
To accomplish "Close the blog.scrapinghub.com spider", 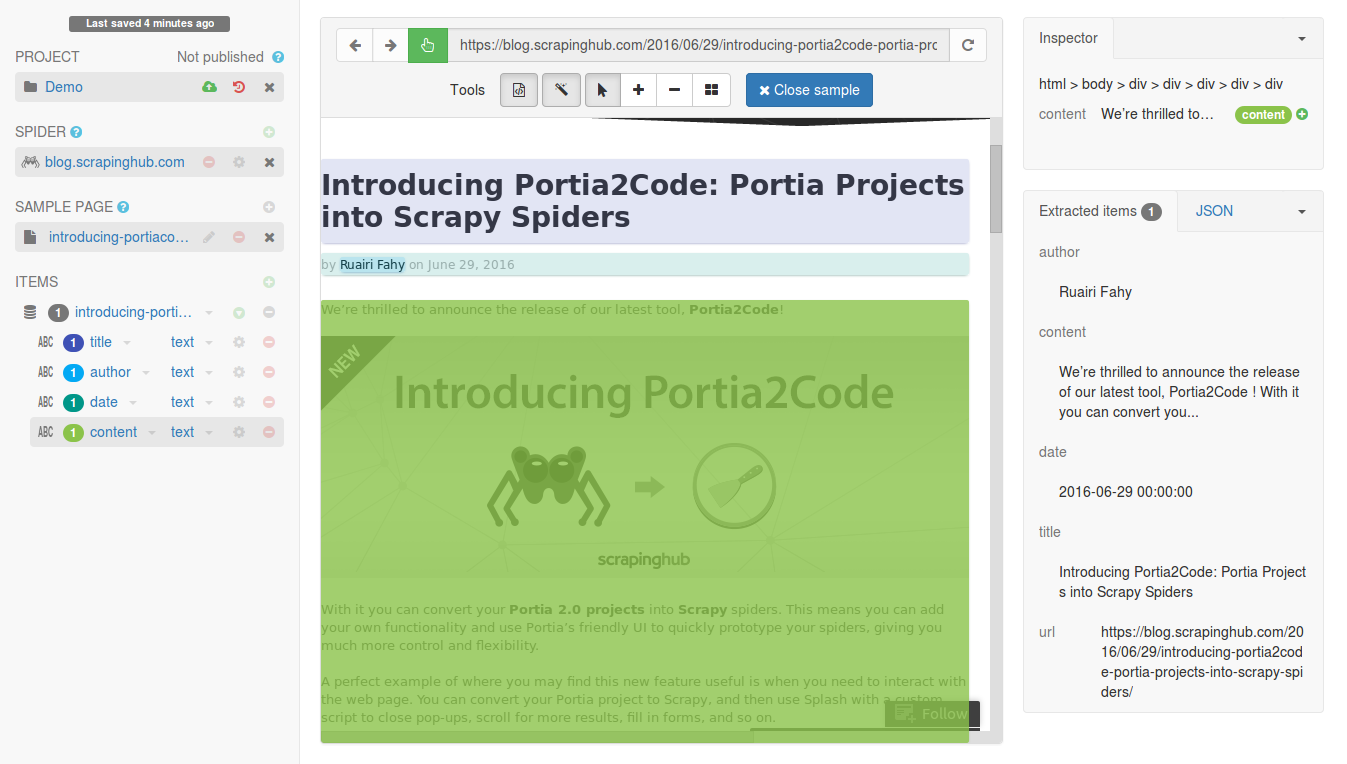I will (x=269, y=162).
